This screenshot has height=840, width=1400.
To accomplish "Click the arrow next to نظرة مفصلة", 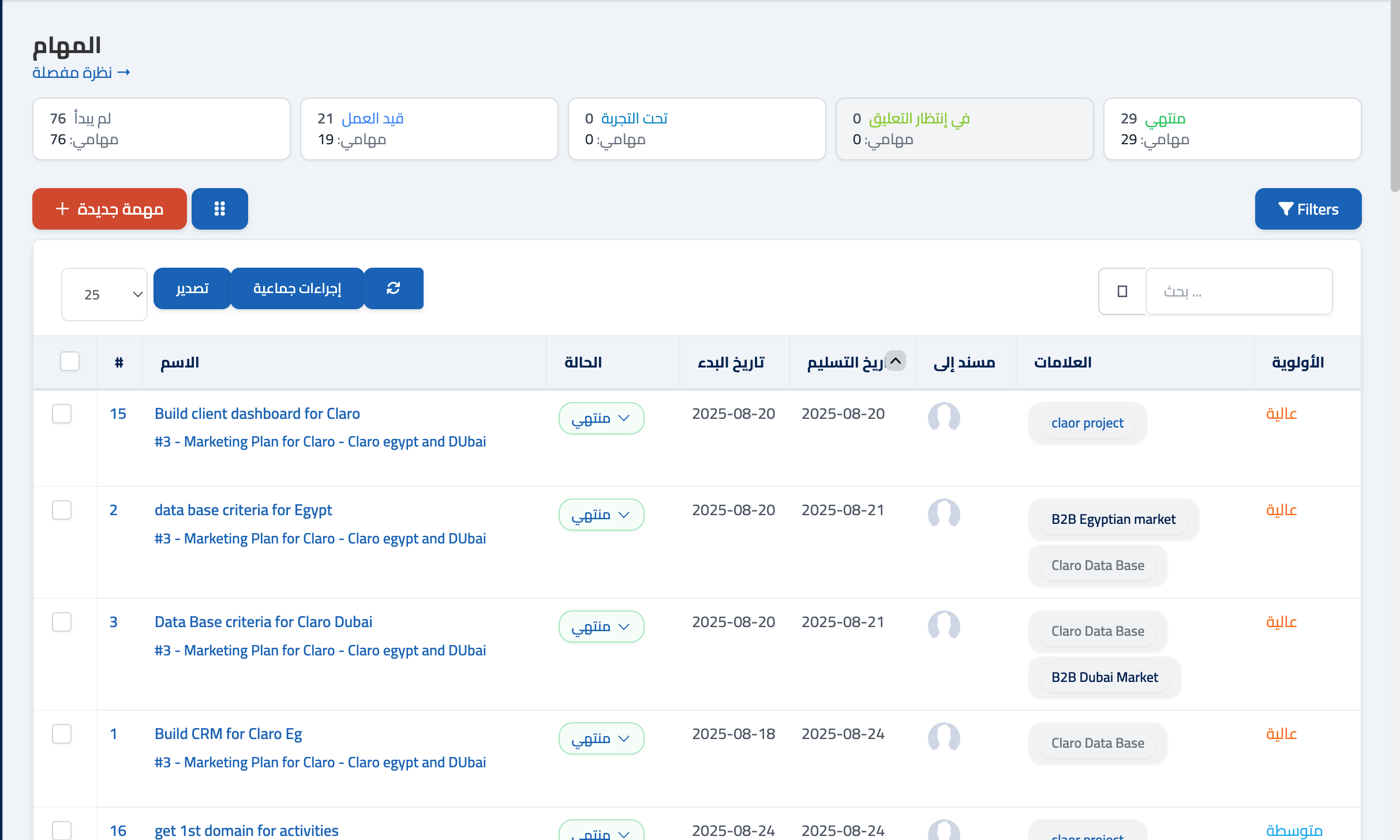I will tap(123, 73).
